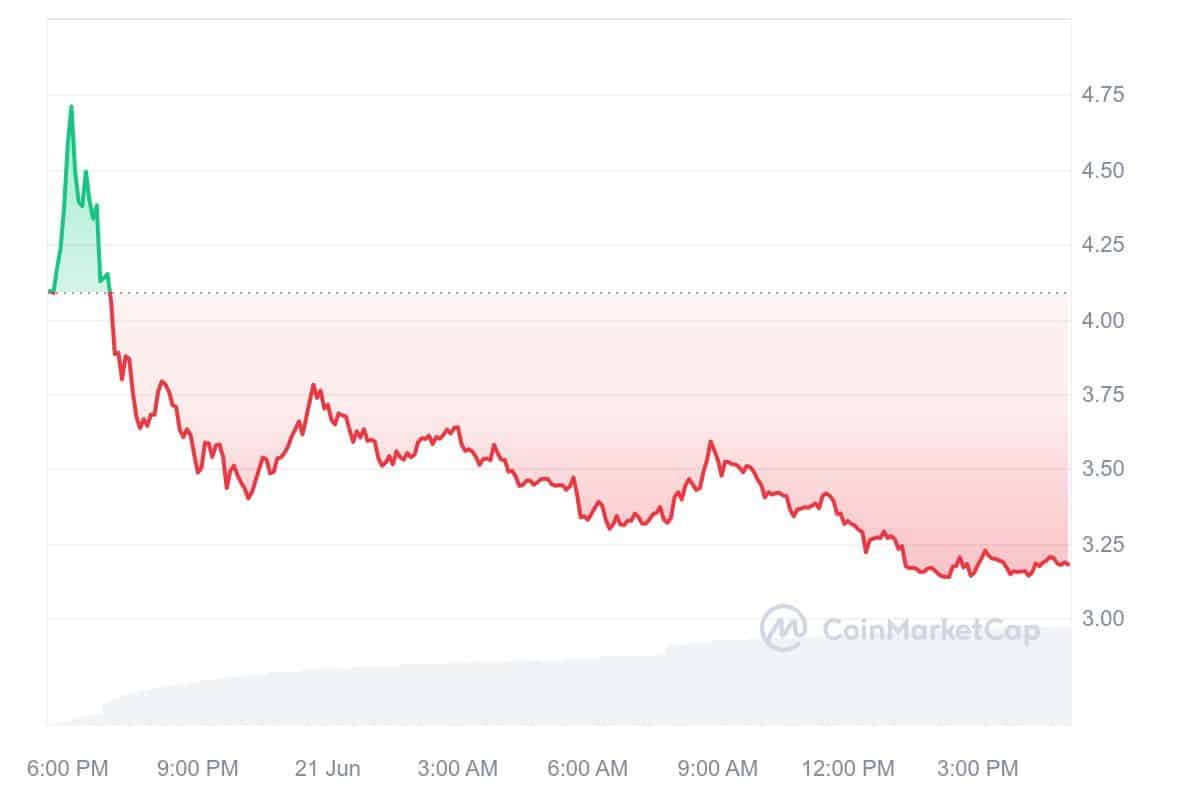The height and width of the screenshot is (800, 1200).
Task: Select the 3.50 price axis label
Action: [x=1101, y=469]
